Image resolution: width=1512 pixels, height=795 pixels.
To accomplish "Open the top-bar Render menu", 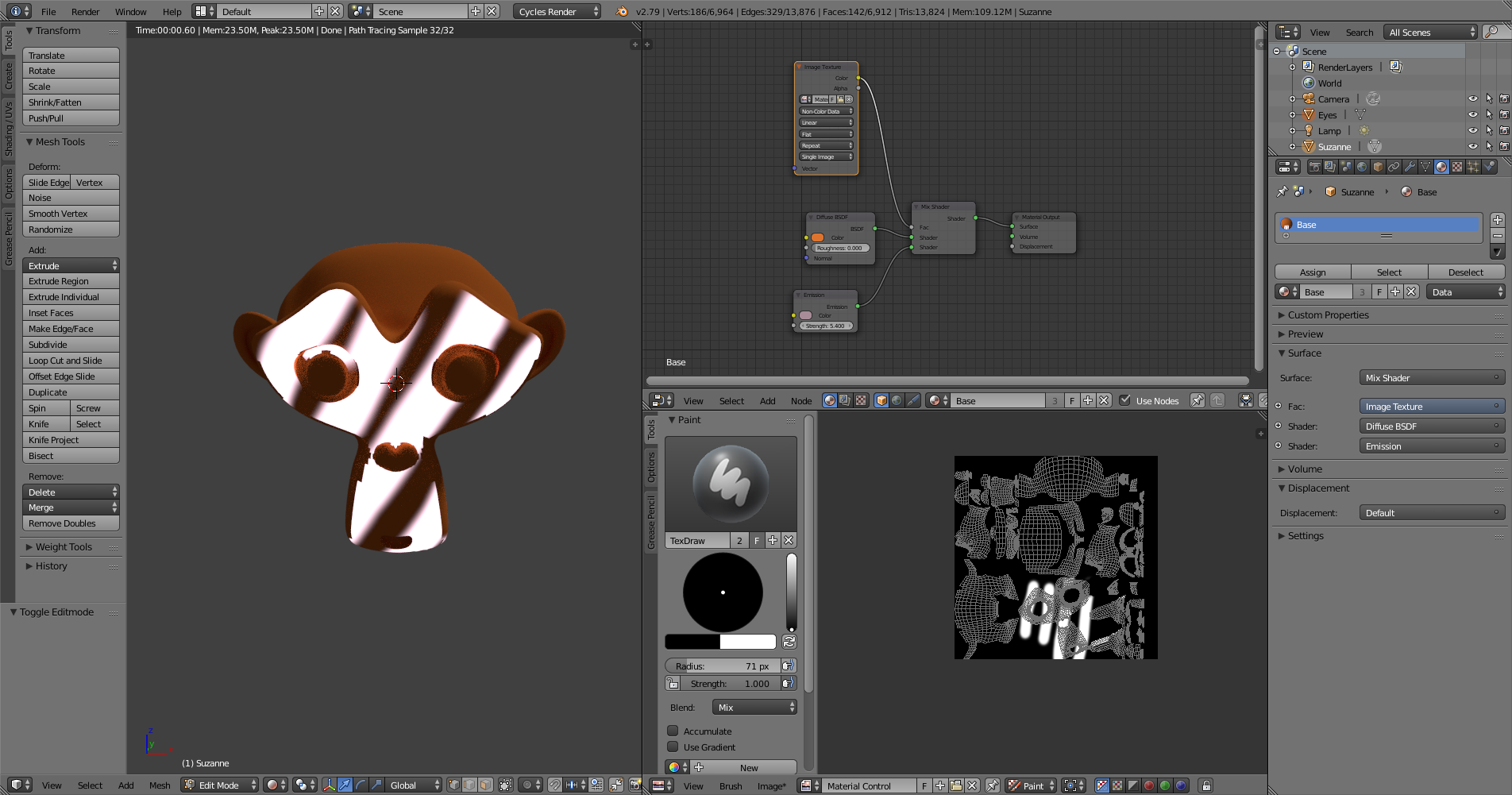I will click(86, 11).
